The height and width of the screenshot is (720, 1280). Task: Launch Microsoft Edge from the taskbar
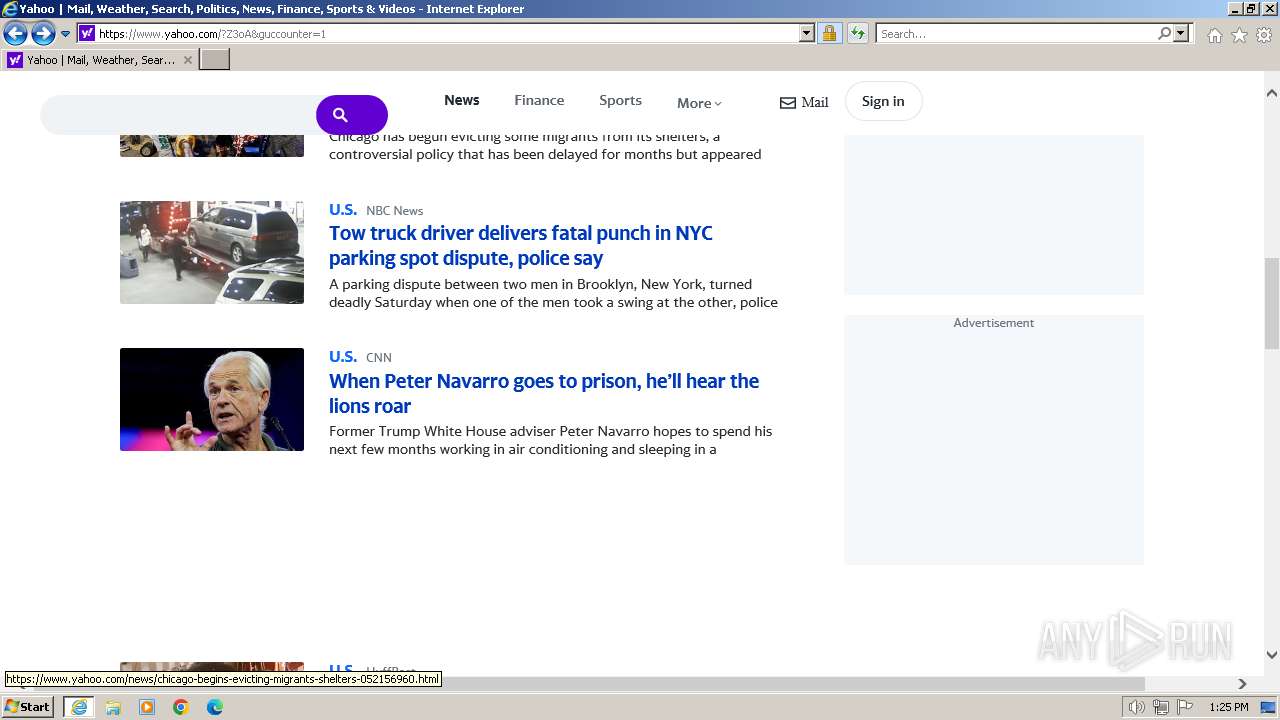click(215, 707)
